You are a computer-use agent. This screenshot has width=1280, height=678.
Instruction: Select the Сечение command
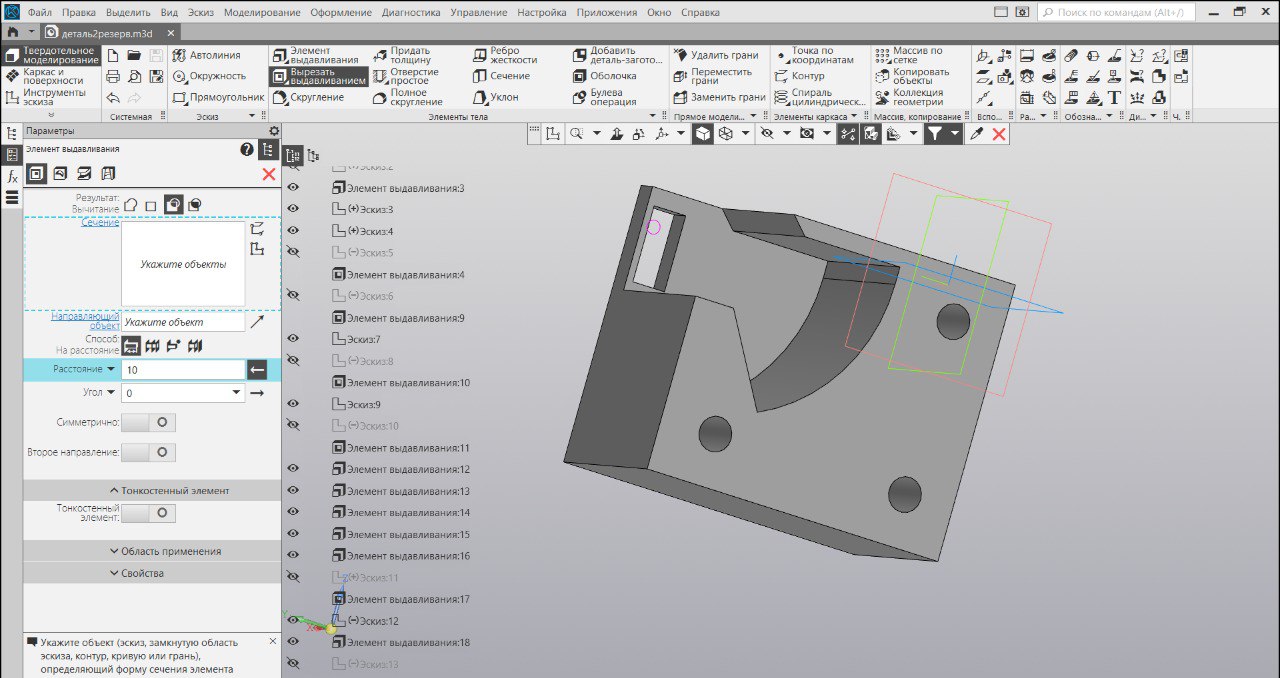pos(501,76)
